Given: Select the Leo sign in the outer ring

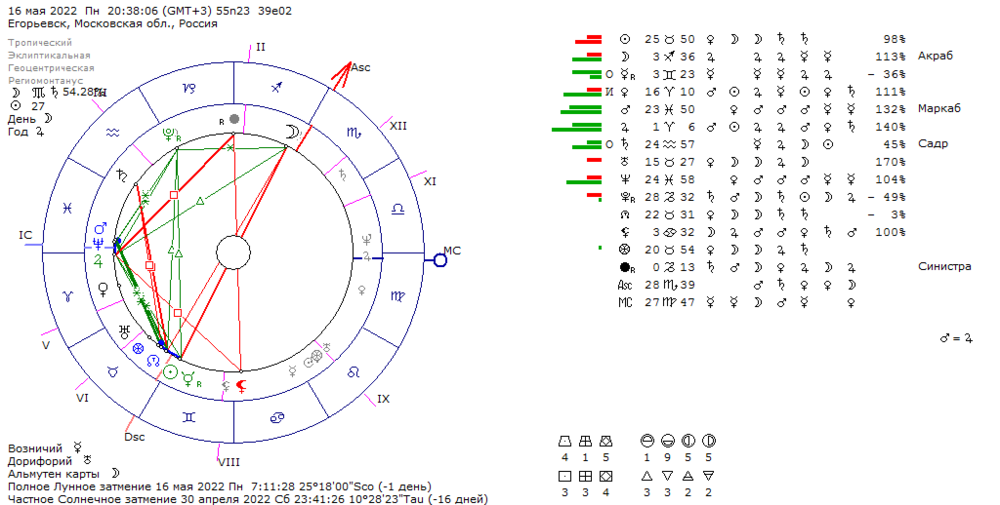Looking at the screenshot, I should pos(353,372).
